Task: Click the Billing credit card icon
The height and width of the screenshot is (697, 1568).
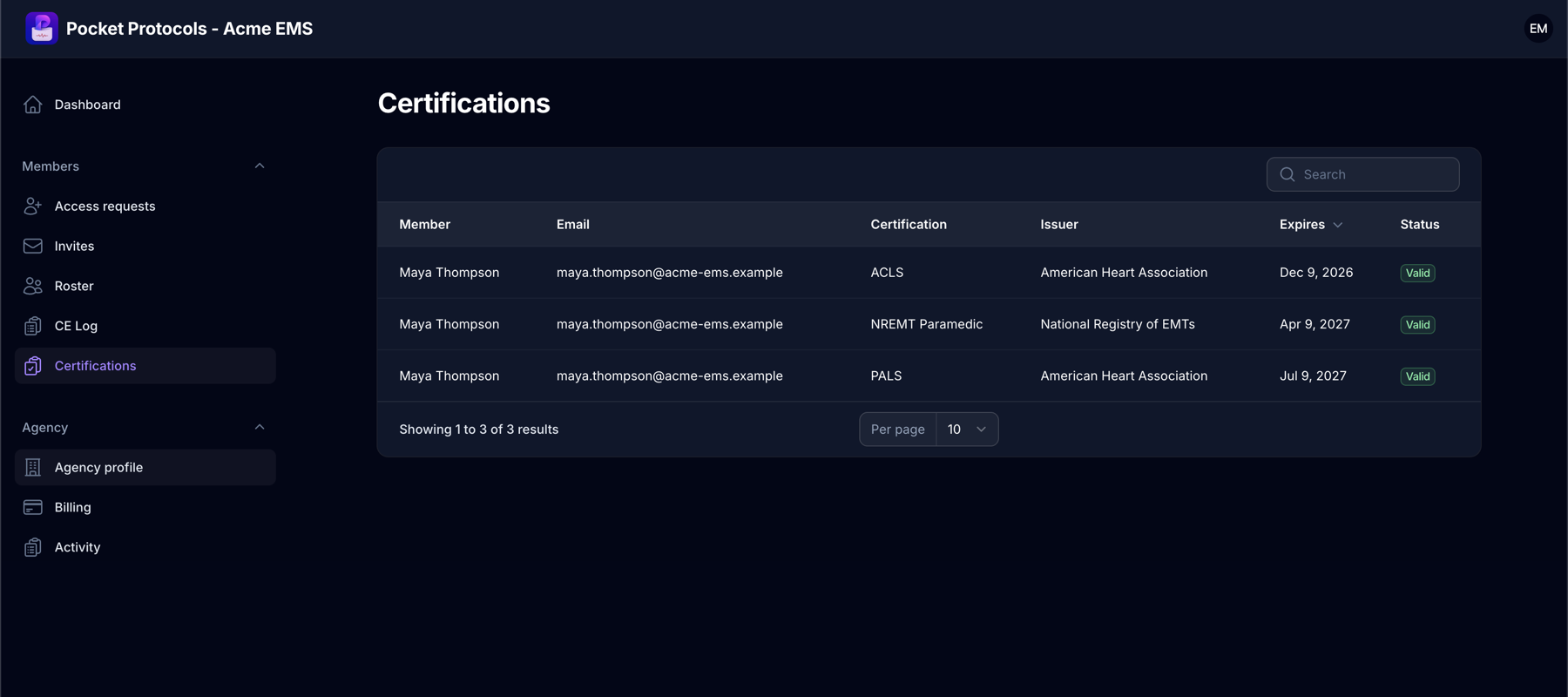Action: click(33, 507)
